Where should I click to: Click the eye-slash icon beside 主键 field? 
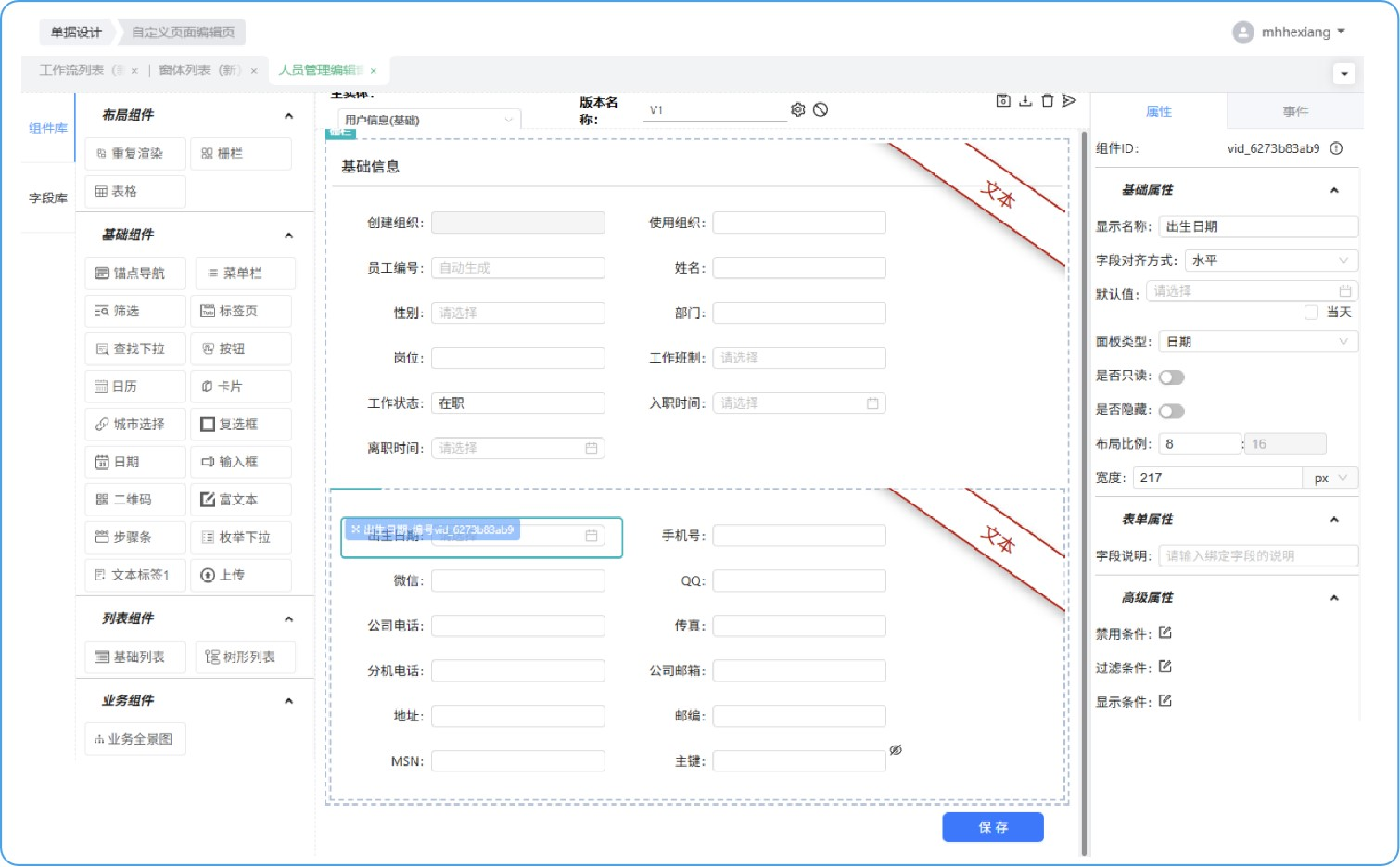pos(896,750)
